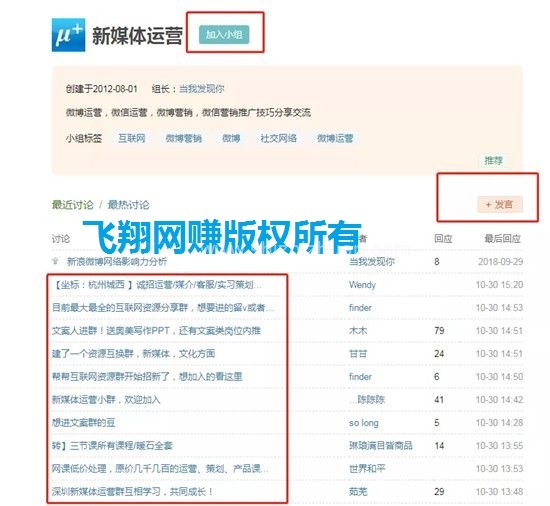This screenshot has width=550, height=506.
Task: Open author 茹芜 profile
Action: [358, 492]
